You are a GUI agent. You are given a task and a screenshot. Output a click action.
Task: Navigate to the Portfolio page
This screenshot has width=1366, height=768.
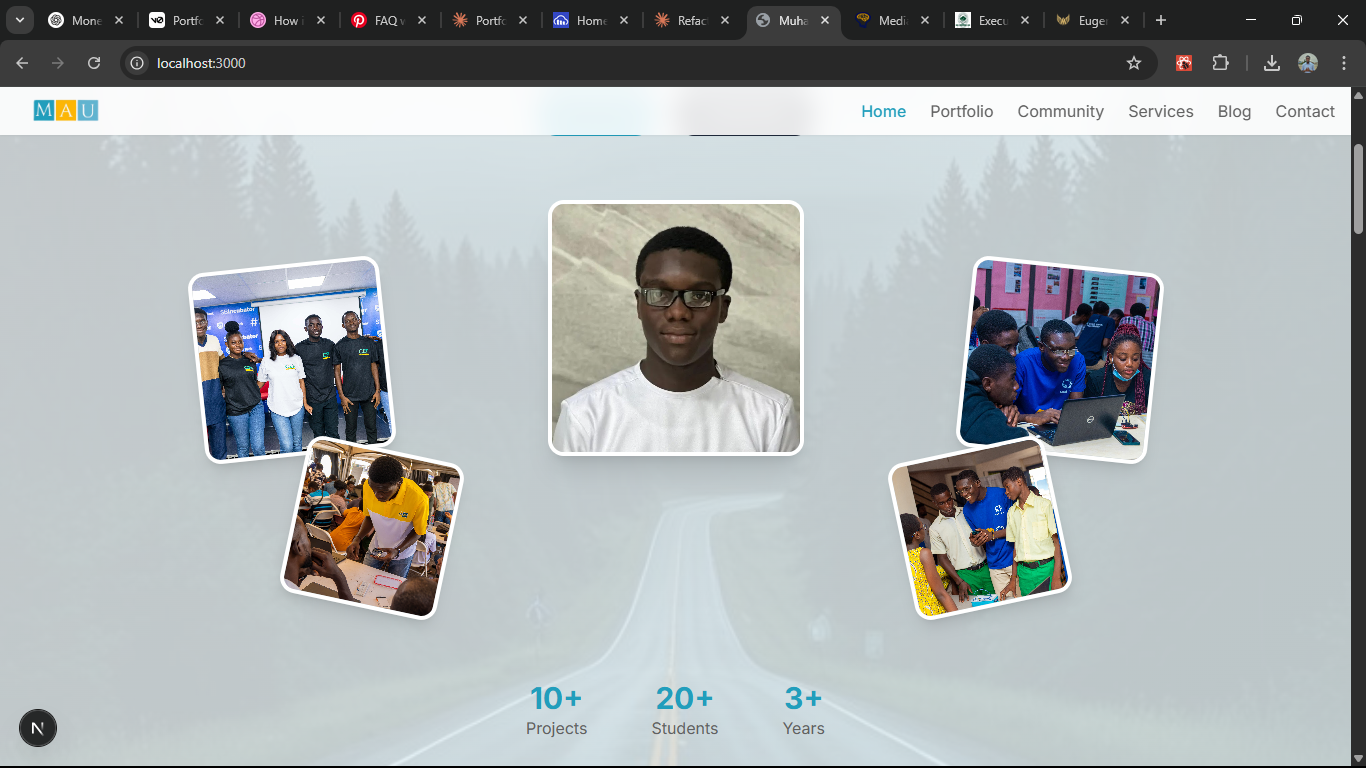click(961, 111)
